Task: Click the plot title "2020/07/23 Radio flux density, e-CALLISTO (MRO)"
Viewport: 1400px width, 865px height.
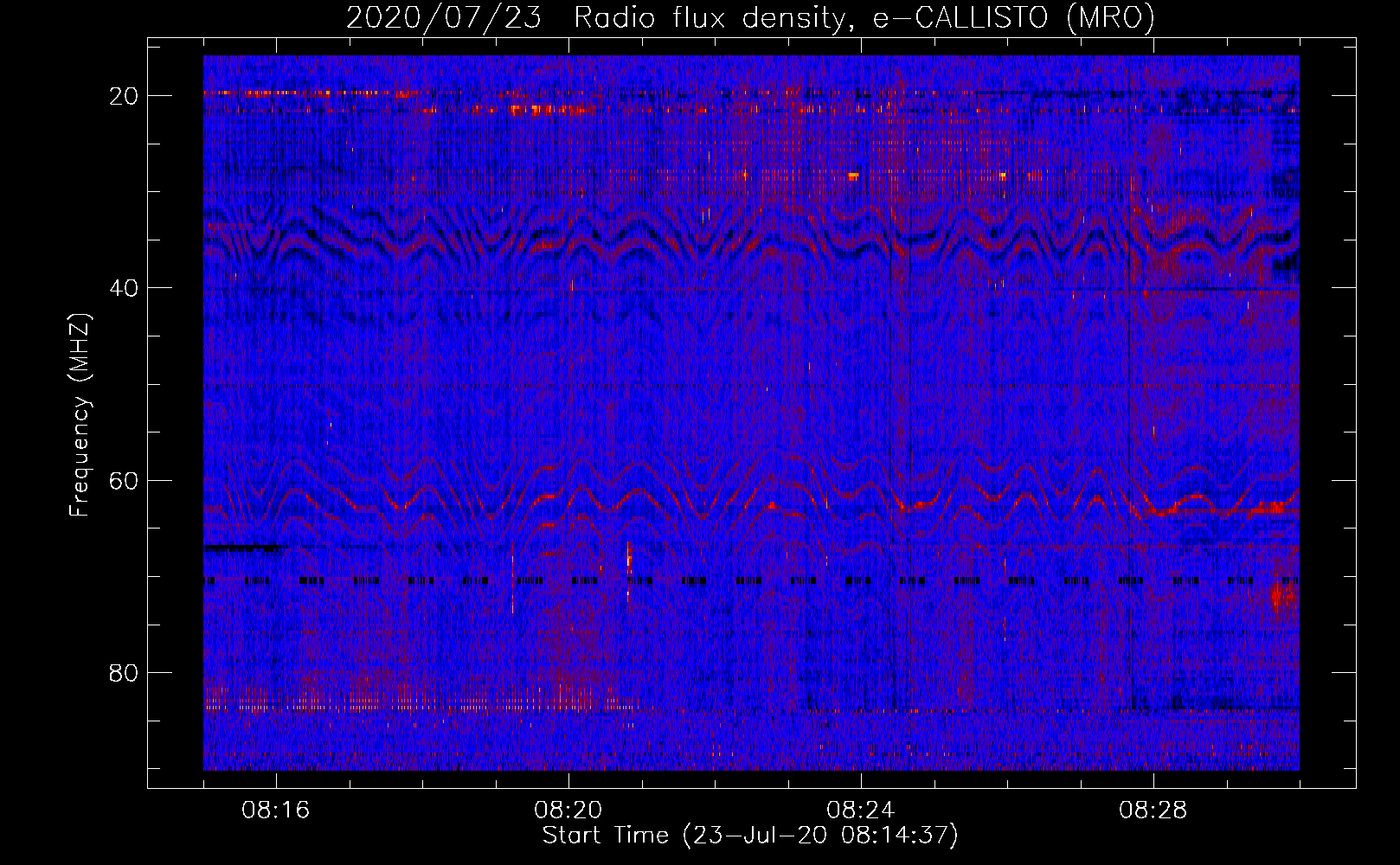Action: click(x=750, y=17)
